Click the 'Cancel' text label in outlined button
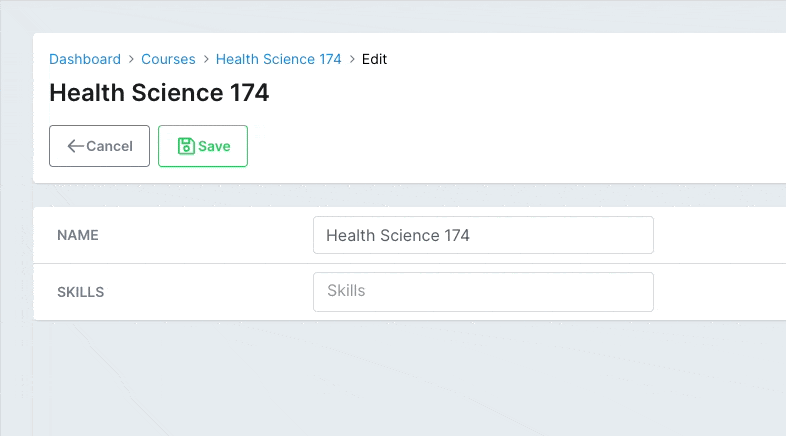 (109, 146)
